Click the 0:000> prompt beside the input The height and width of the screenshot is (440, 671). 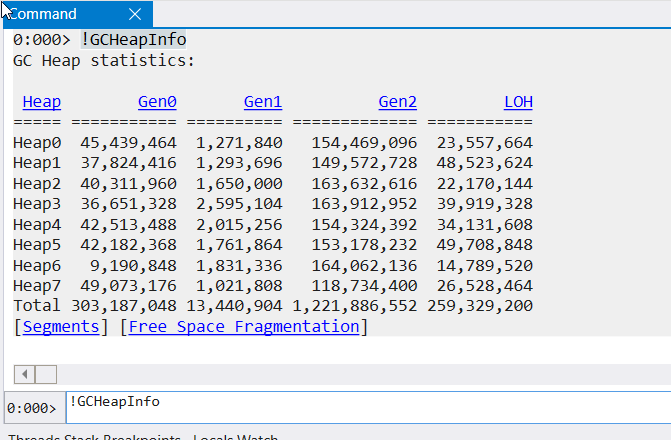click(32, 408)
